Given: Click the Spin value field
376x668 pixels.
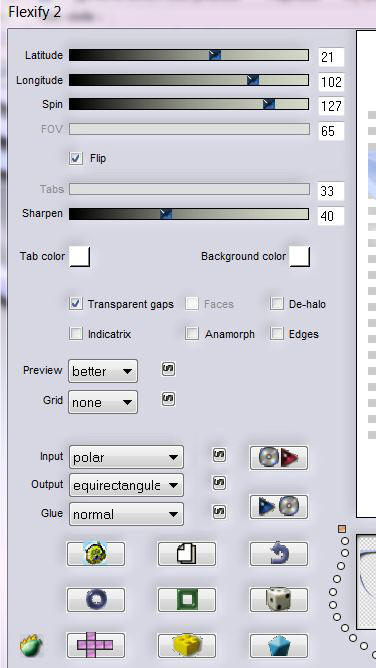Looking at the screenshot, I should 331,106.
